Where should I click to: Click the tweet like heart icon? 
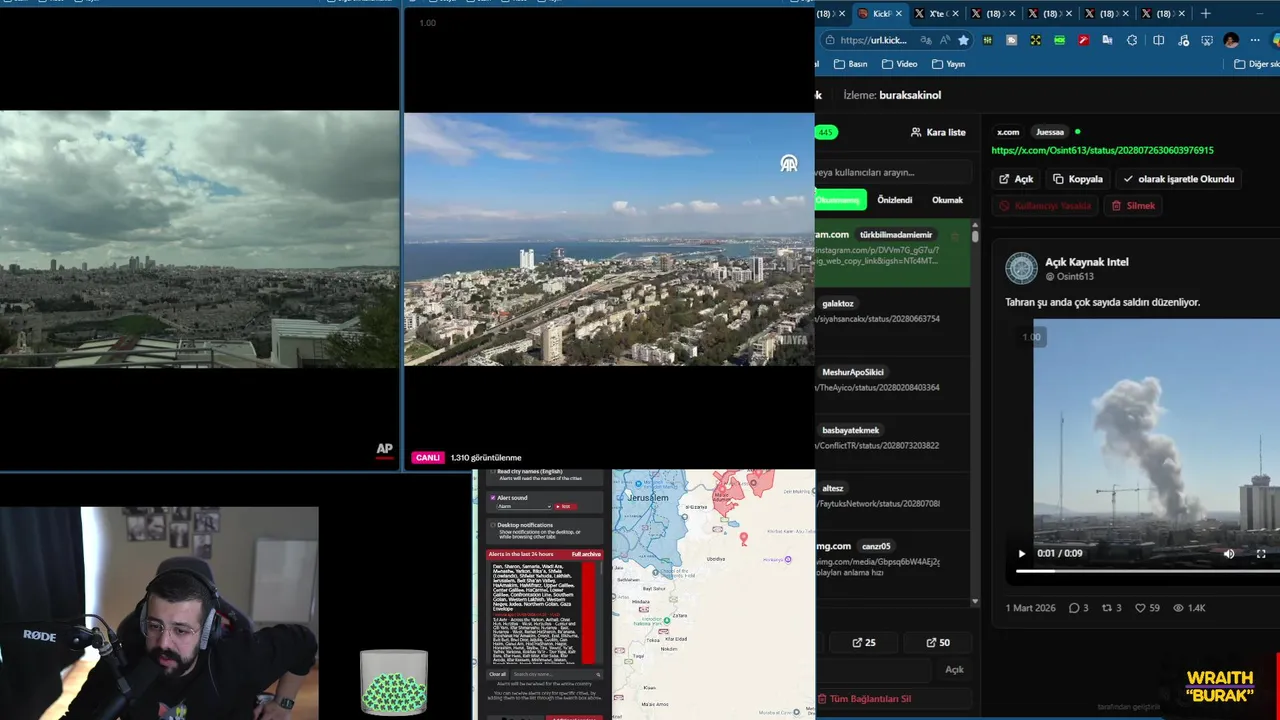click(x=1140, y=608)
